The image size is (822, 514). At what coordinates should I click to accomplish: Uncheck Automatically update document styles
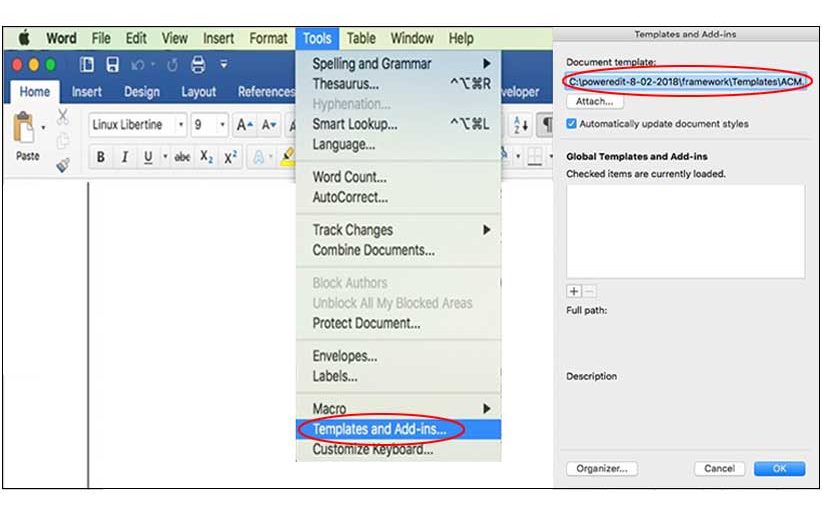pos(571,124)
